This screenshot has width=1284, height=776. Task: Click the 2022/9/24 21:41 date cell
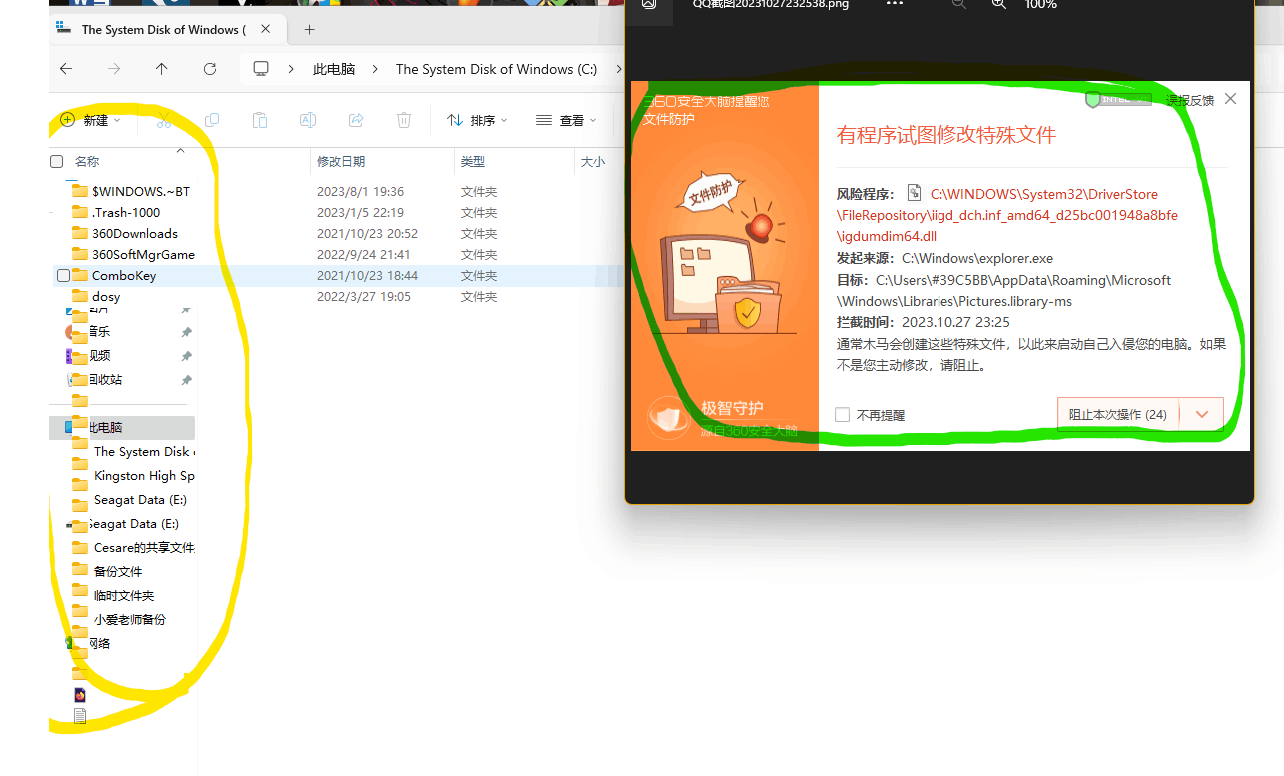coord(363,254)
